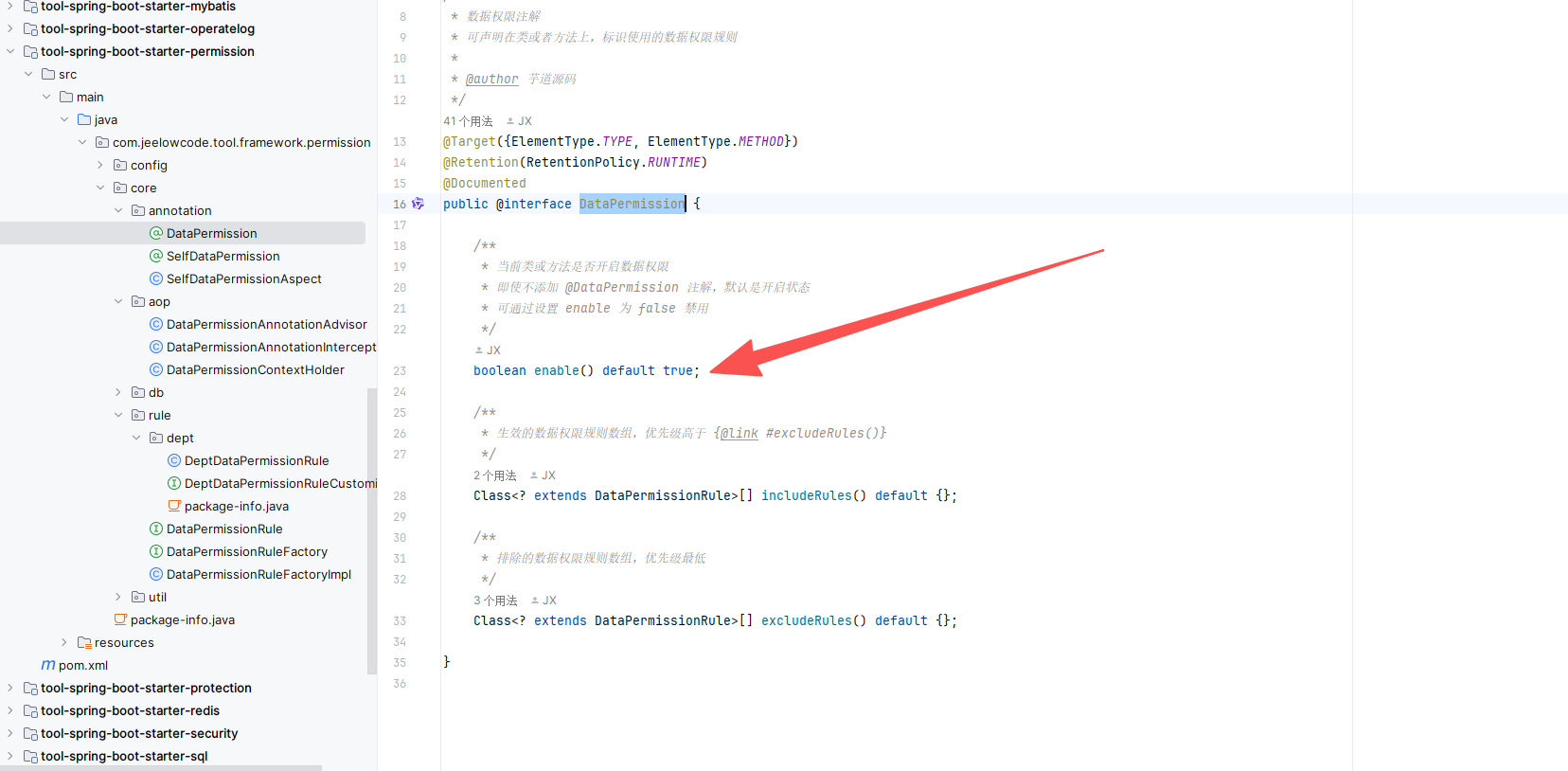
Task: Click the project tree vertical scrollbar
Action: (x=371, y=530)
